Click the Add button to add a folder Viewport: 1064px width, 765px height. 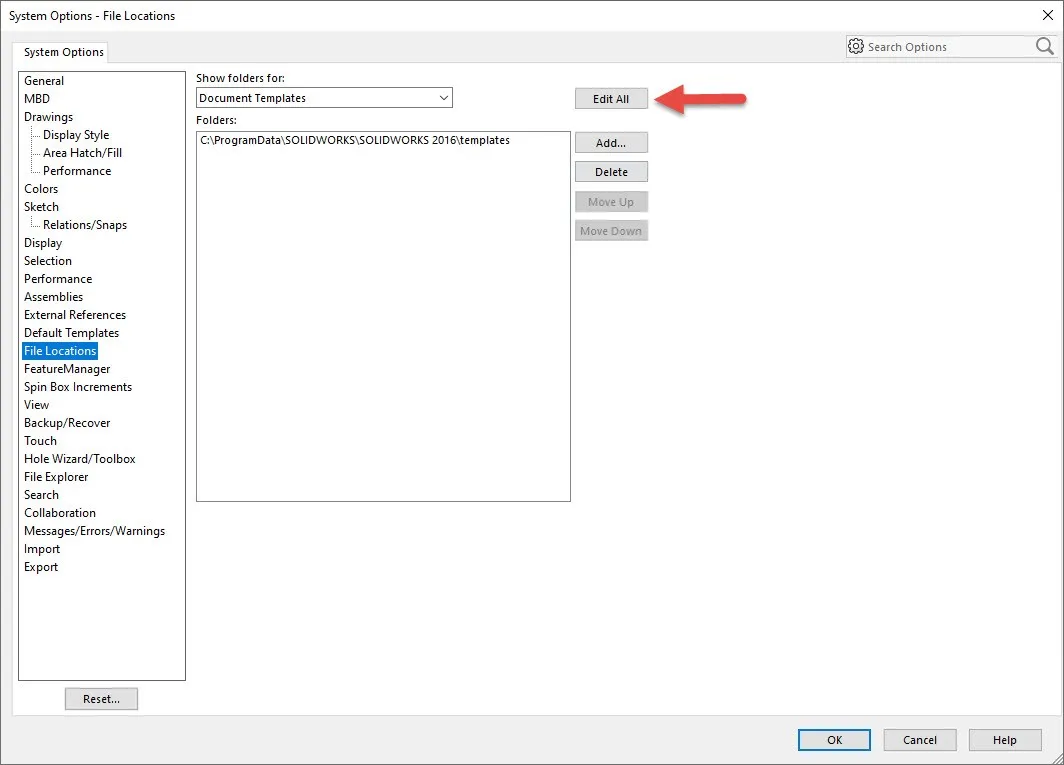coord(611,142)
